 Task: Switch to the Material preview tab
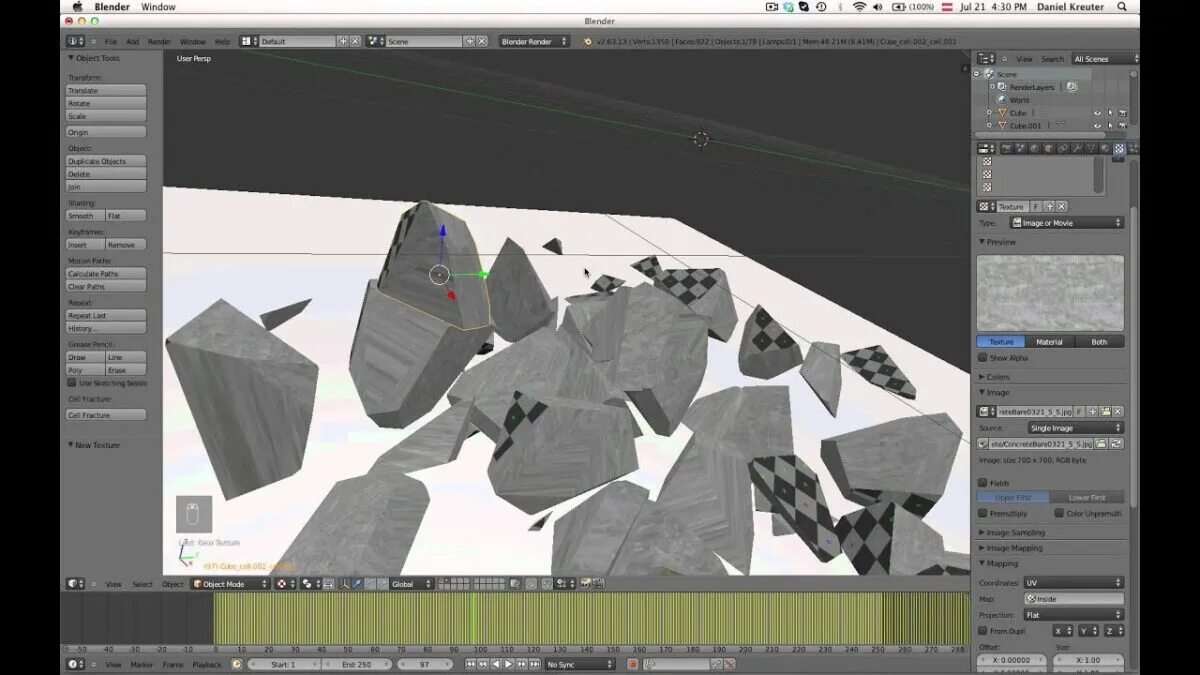pos(1050,342)
